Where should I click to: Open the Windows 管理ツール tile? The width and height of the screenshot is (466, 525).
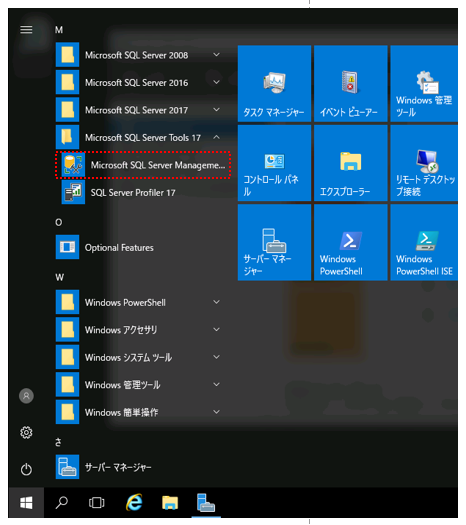[424, 84]
